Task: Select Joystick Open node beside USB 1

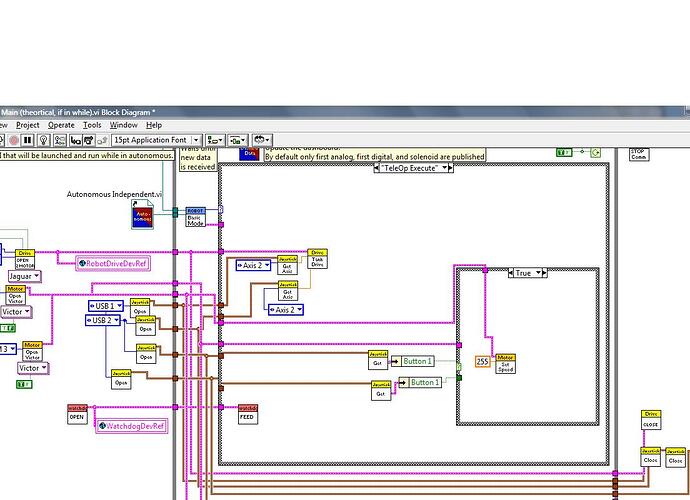Action: pos(140,308)
